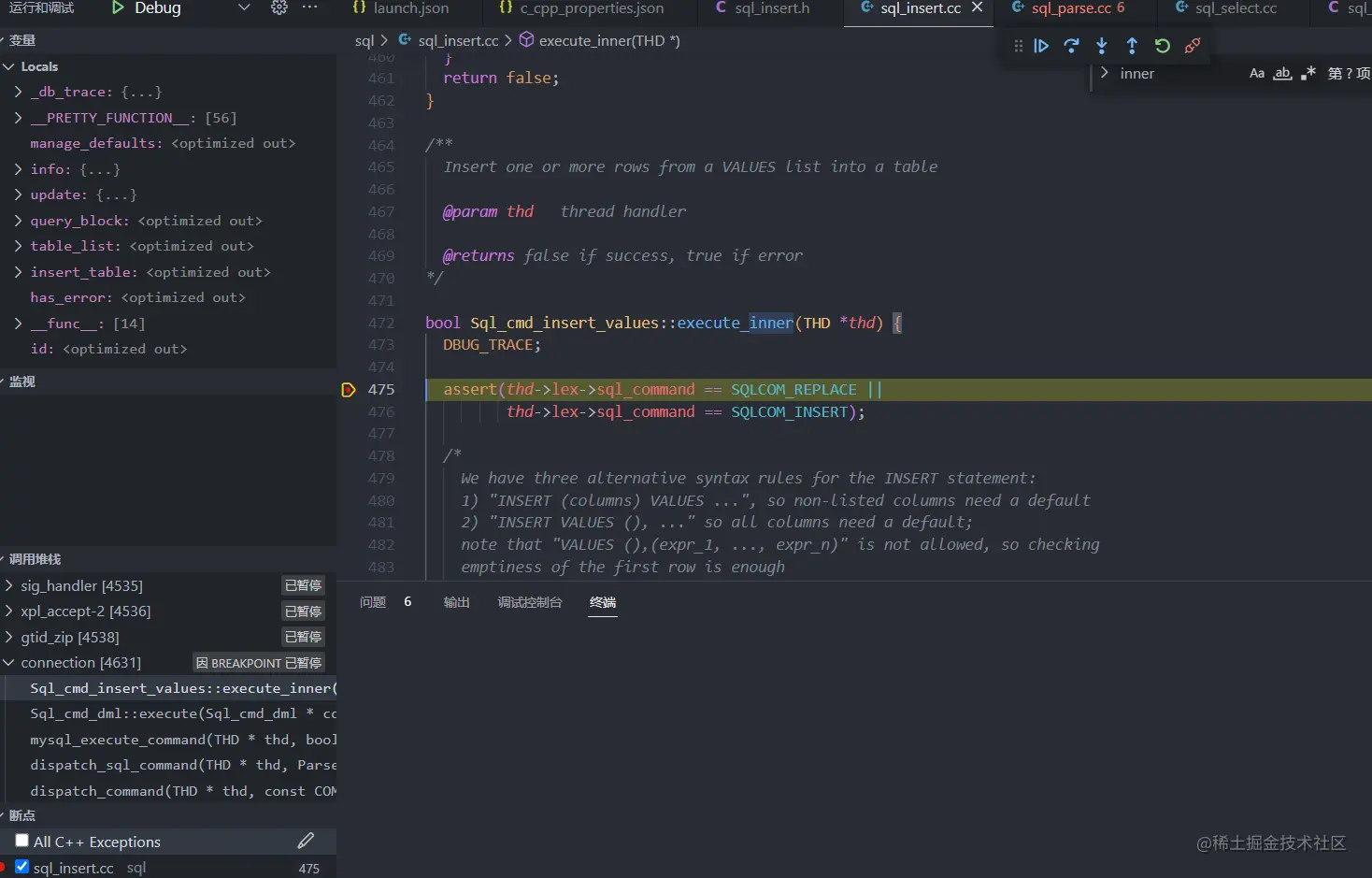This screenshot has width=1372, height=878.
Task: Toggle match case in find widget
Action: click(x=1257, y=74)
